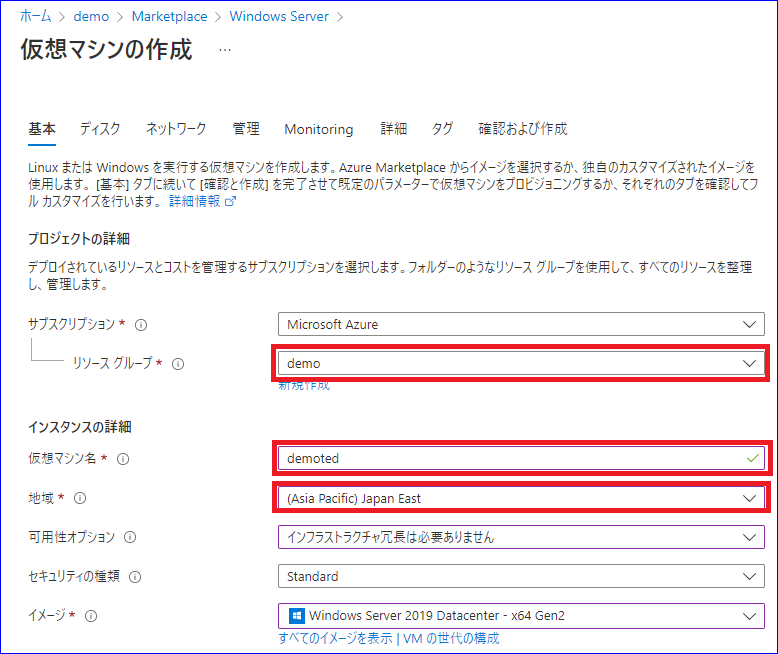Click the 新規作成 link under resource group
Viewport: 778px width, 654px height.
304,386
